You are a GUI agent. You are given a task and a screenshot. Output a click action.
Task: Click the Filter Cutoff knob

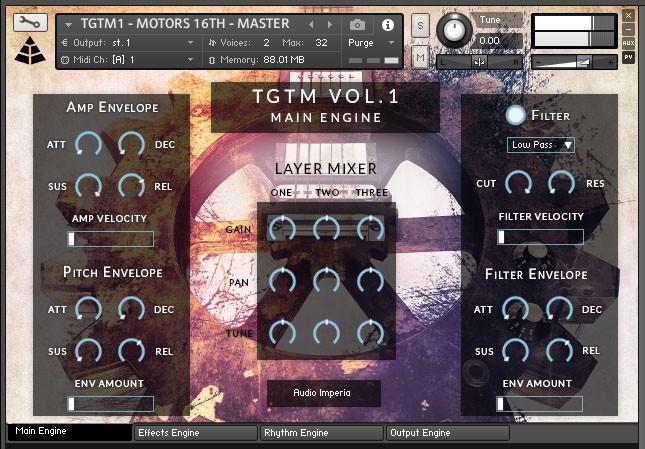point(518,182)
